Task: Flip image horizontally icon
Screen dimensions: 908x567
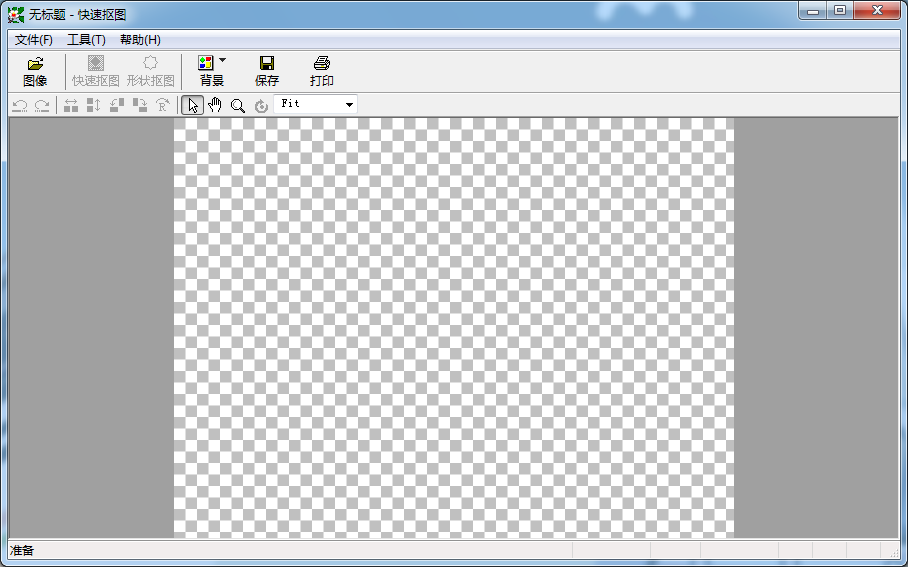Action: (x=71, y=105)
